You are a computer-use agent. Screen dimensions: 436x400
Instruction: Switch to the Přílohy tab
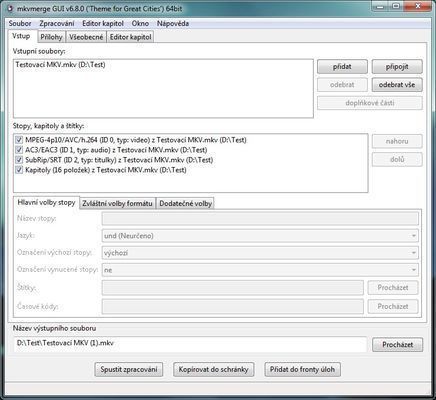tap(51, 37)
